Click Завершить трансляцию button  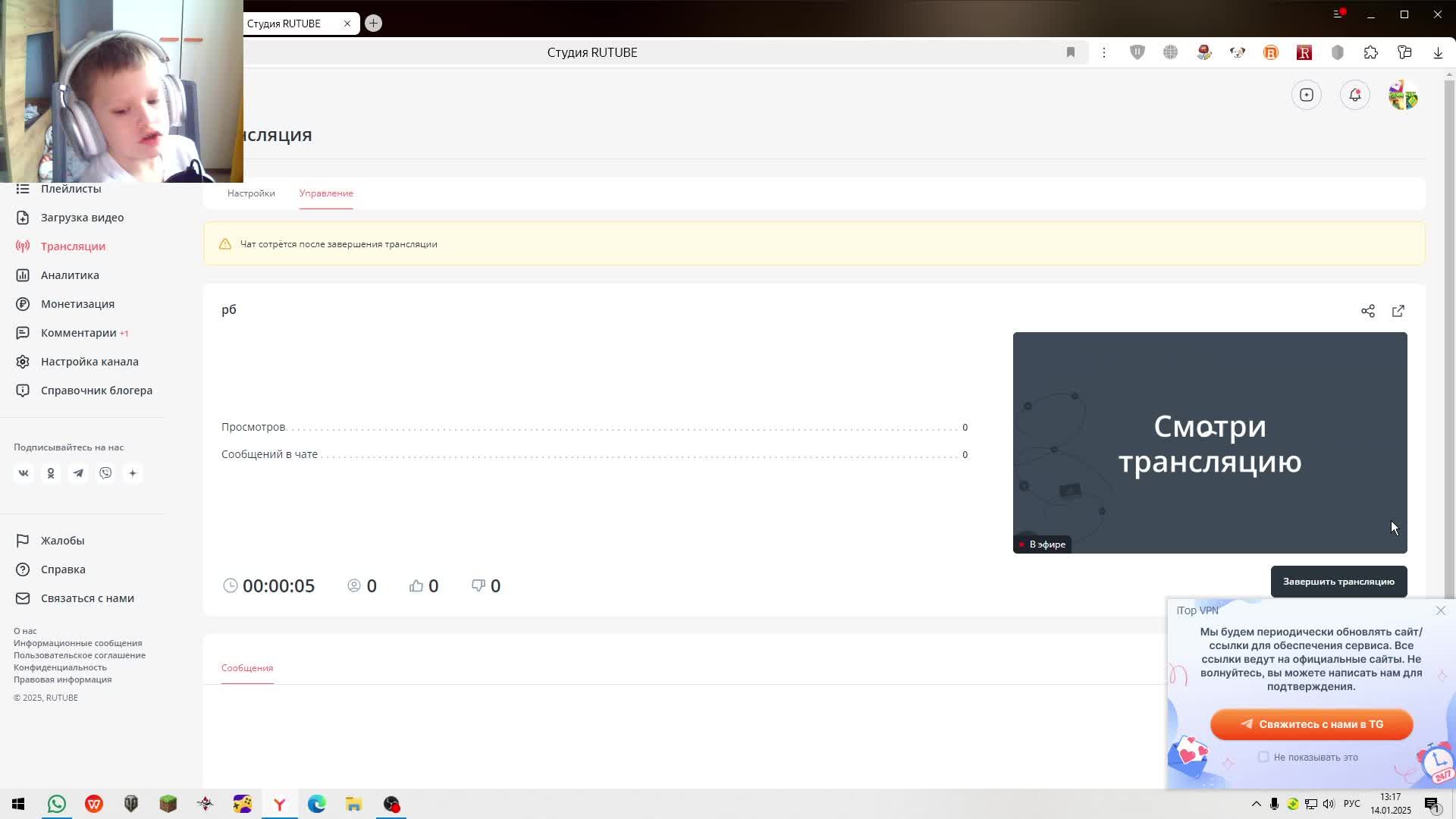pyautogui.click(x=1338, y=582)
